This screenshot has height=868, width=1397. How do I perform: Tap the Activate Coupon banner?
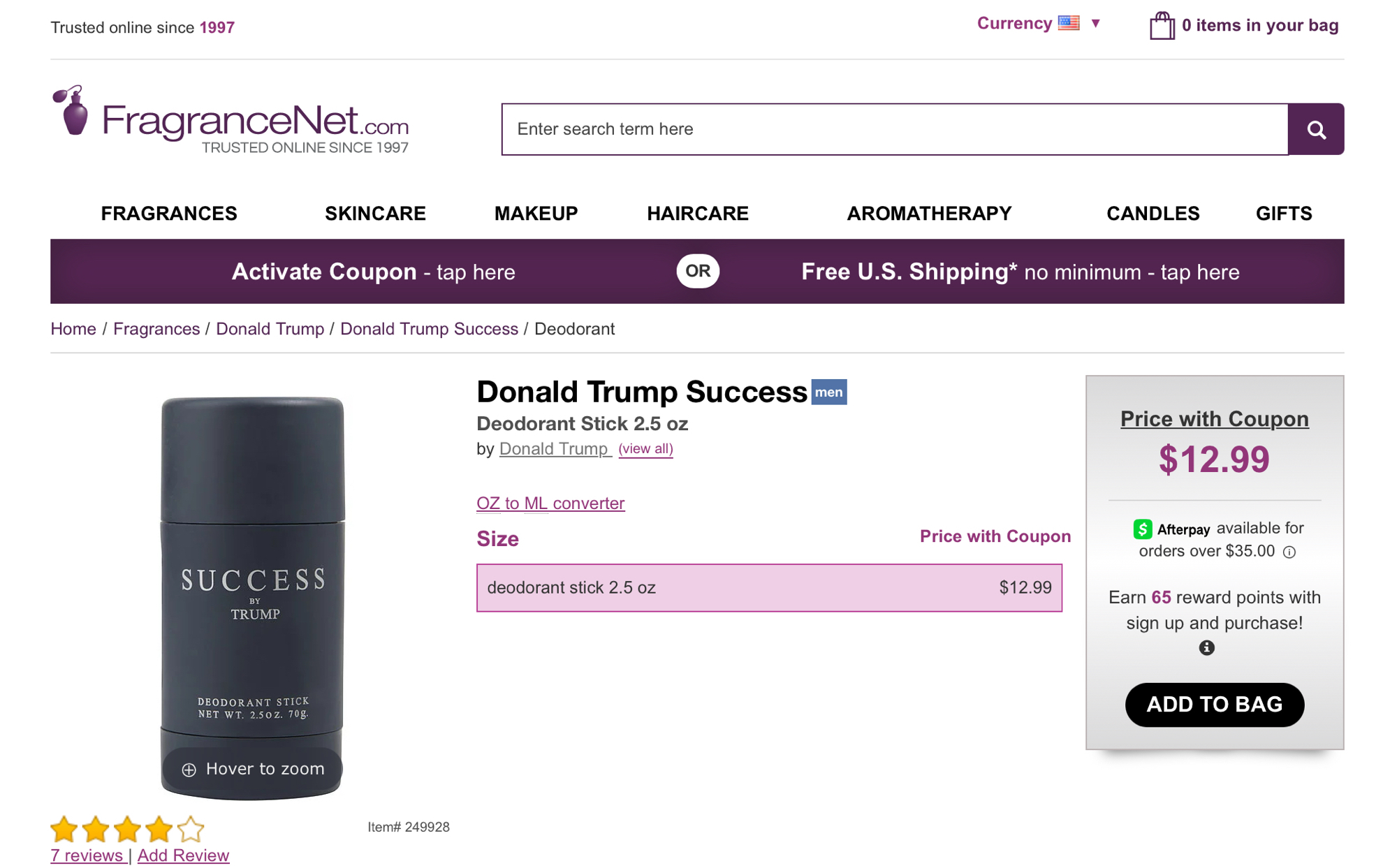[x=373, y=272]
